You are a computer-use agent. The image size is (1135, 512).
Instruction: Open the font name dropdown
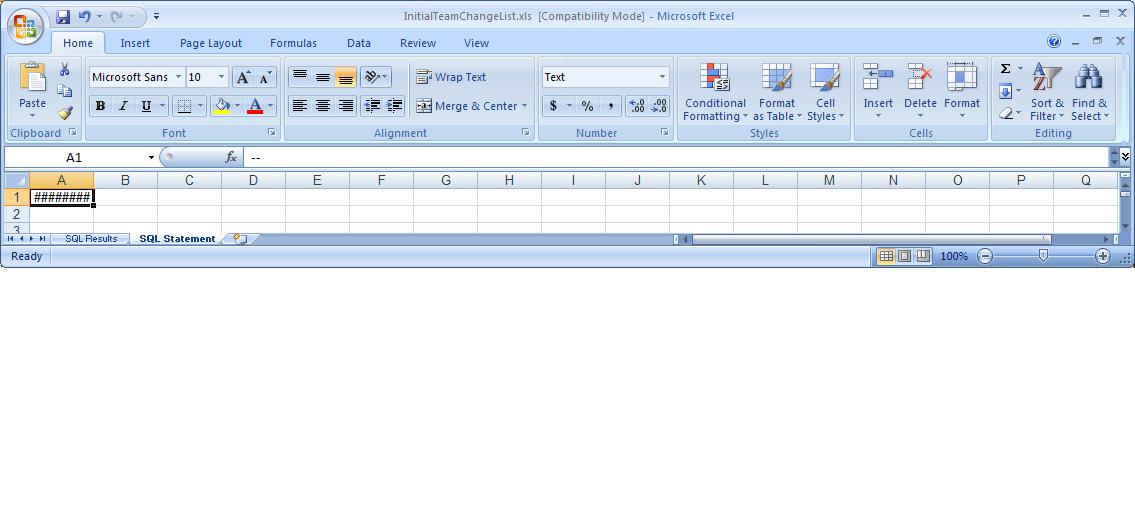178,77
